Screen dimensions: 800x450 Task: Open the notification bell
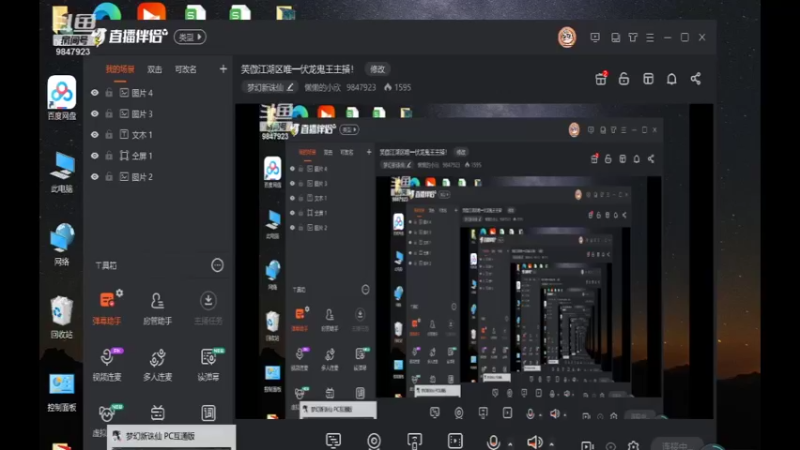(671, 79)
